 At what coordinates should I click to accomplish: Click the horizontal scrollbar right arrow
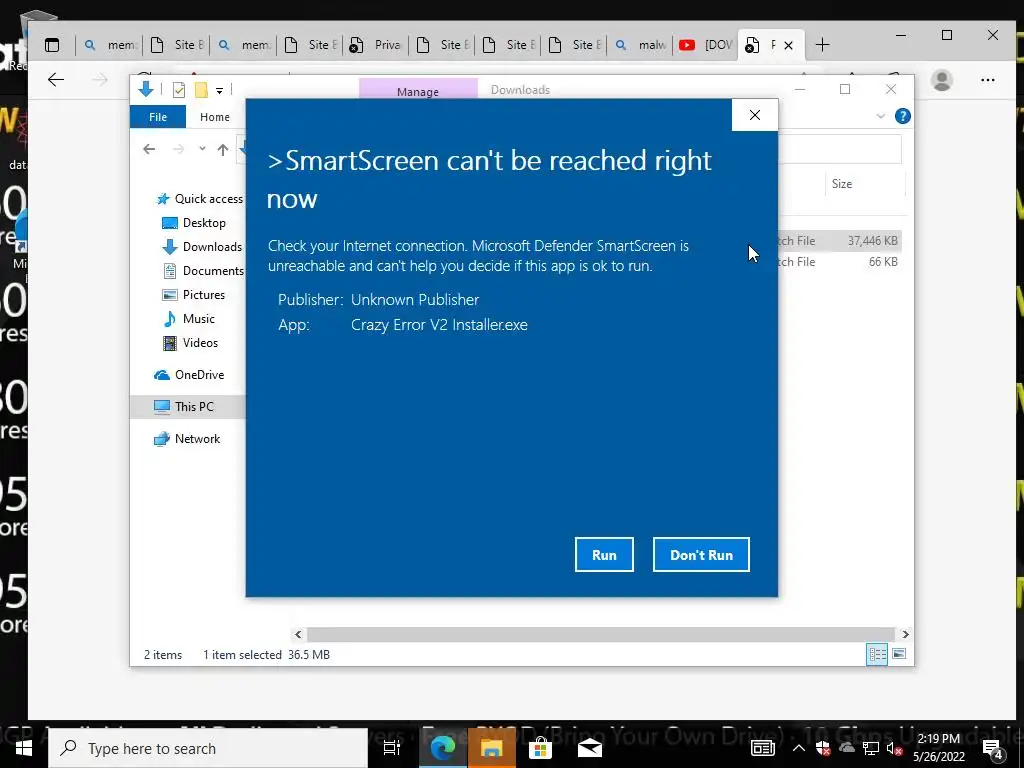tap(905, 634)
